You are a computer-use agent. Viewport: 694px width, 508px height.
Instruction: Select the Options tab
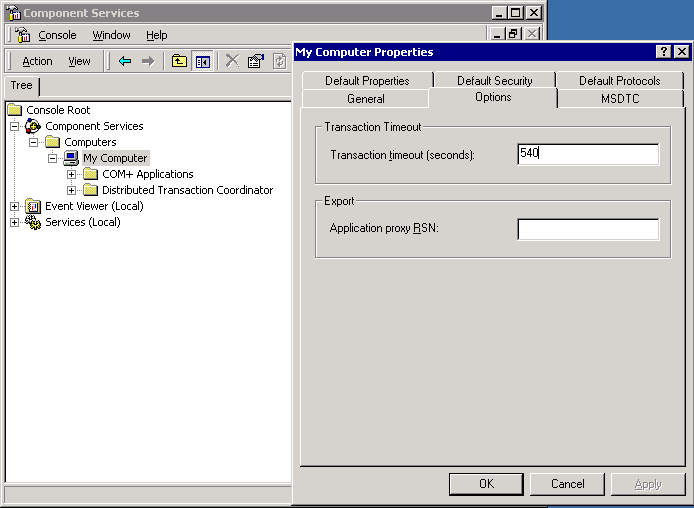point(493,97)
